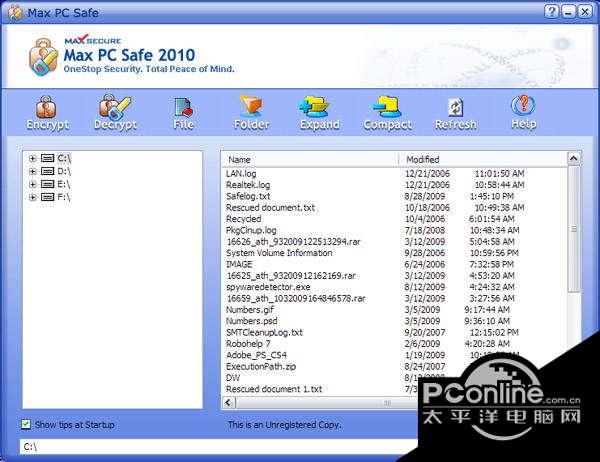Open Help from the toolbar
The height and width of the screenshot is (462, 600).
pyautogui.click(x=523, y=112)
